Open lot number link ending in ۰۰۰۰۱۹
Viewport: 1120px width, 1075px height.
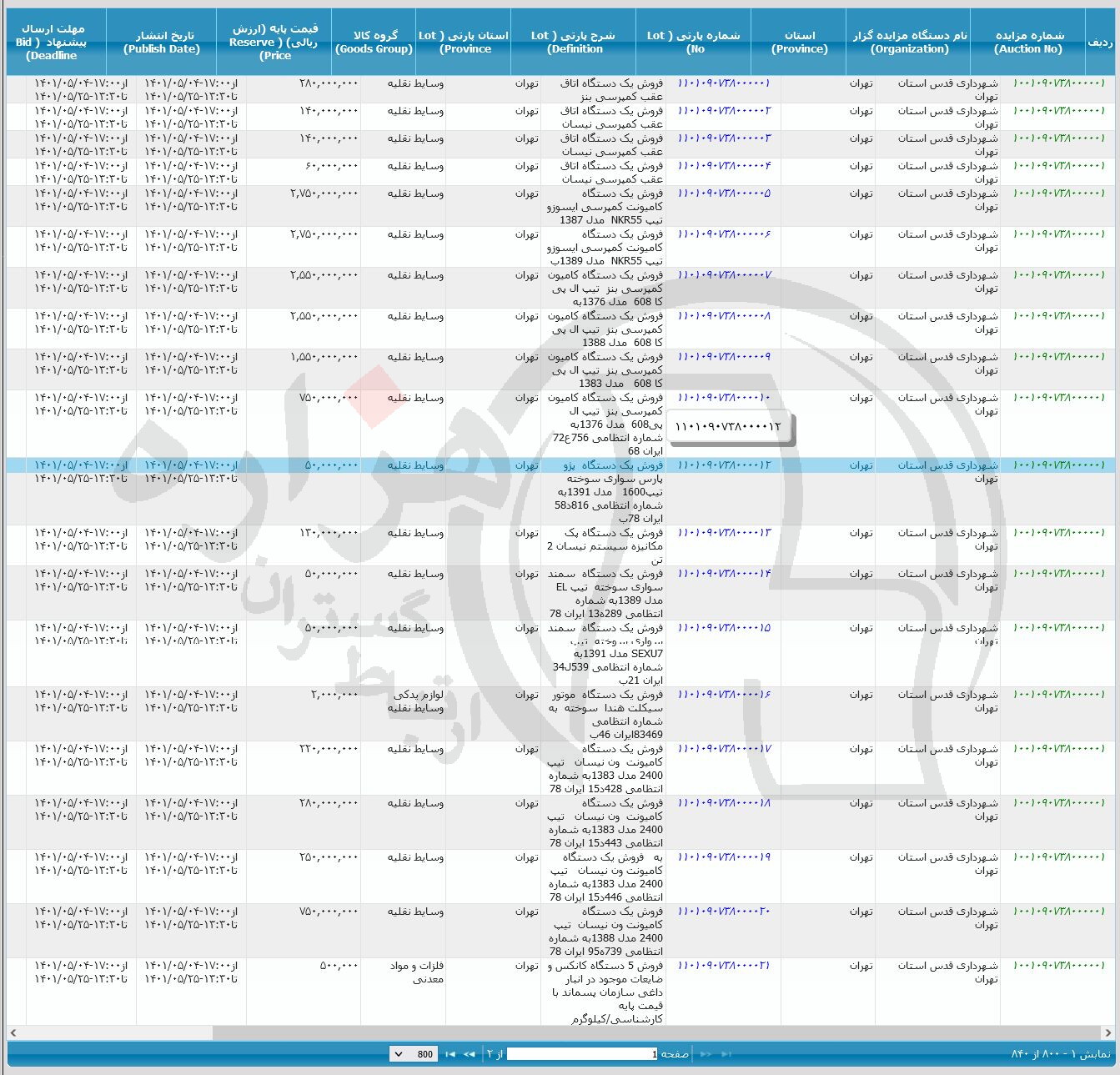pyautogui.click(x=724, y=857)
